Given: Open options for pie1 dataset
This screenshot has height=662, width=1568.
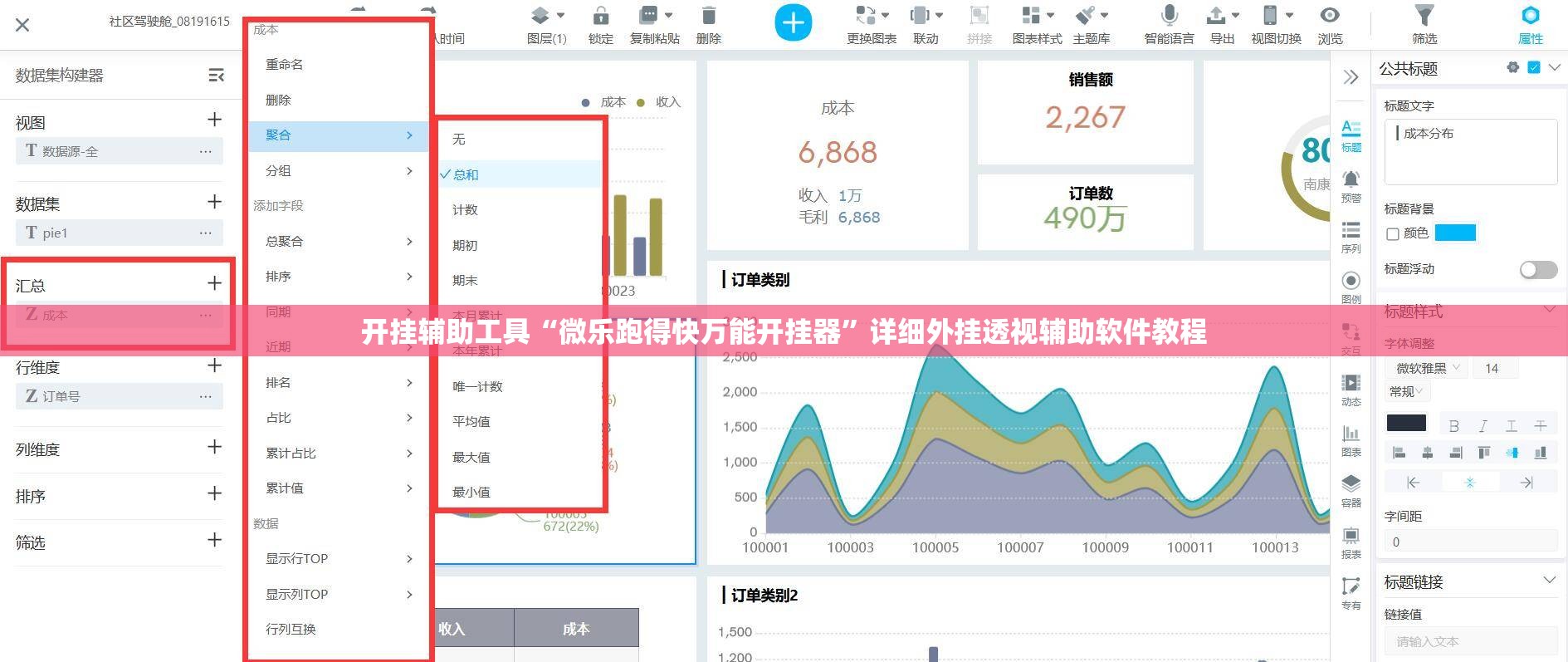Looking at the screenshot, I should click(205, 233).
